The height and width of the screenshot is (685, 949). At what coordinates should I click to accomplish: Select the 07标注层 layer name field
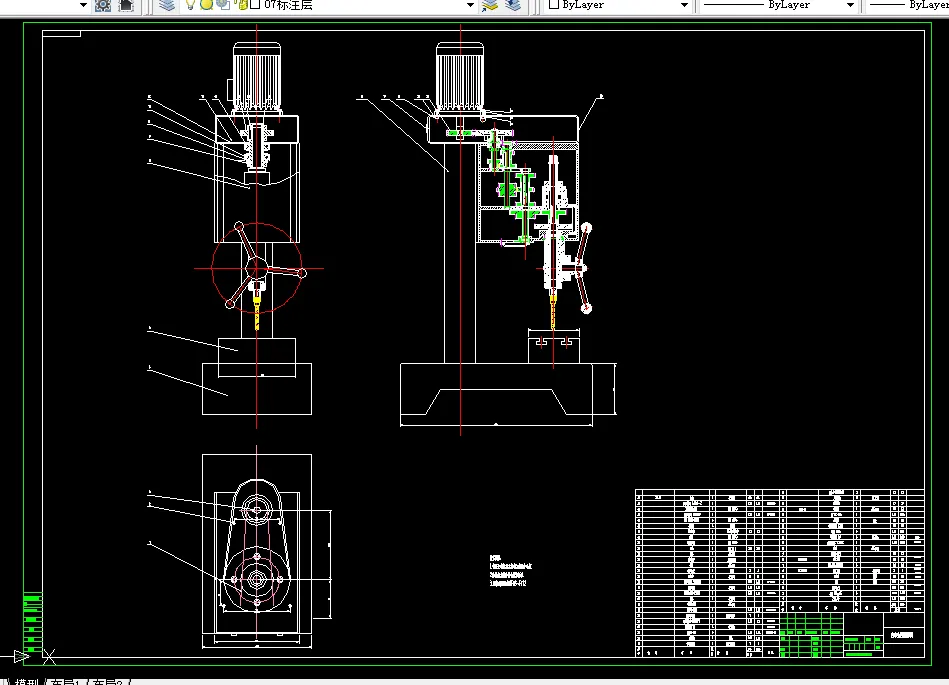[x=289, y=5]
